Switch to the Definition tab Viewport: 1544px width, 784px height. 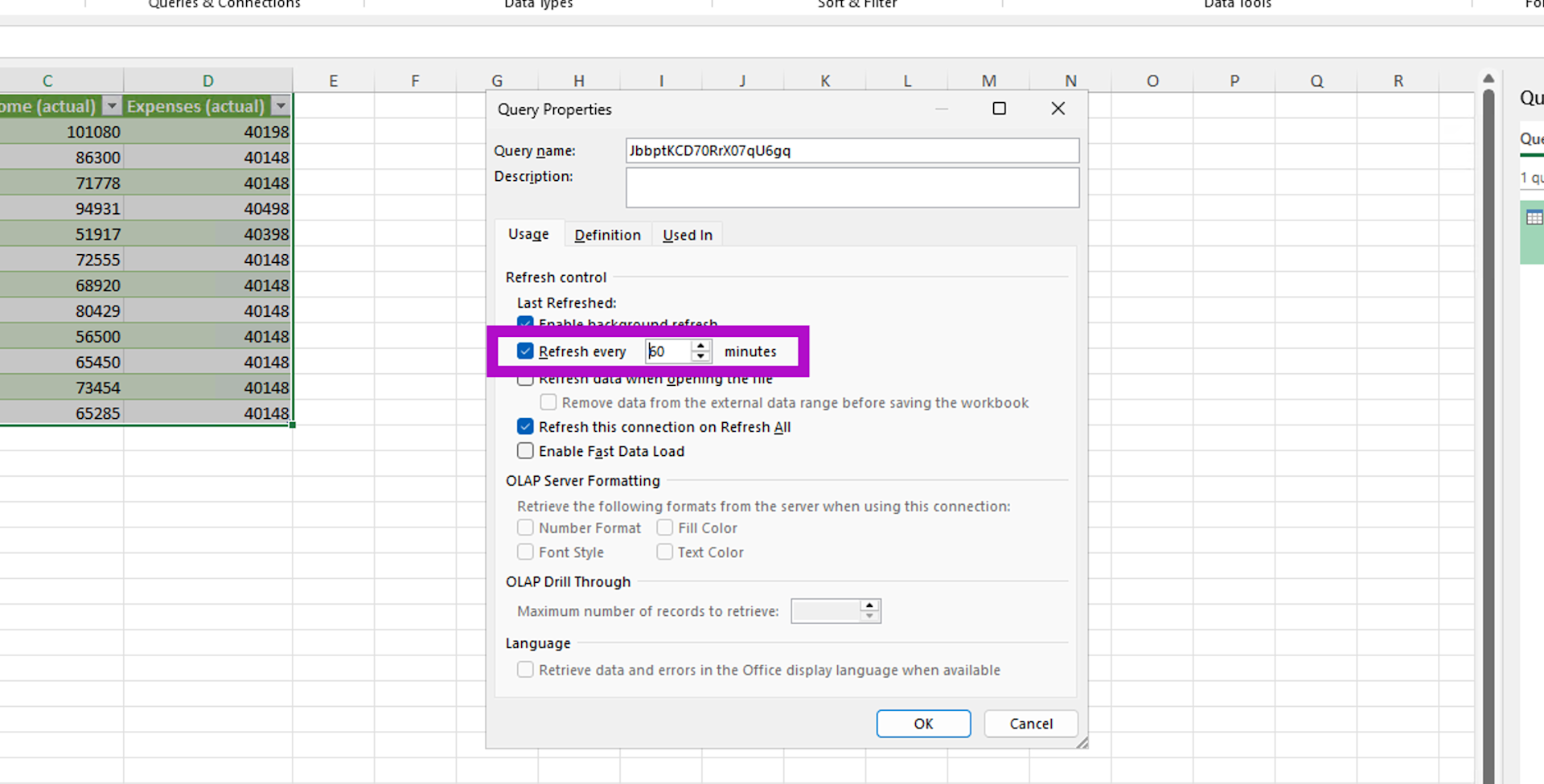click(607, 234)
